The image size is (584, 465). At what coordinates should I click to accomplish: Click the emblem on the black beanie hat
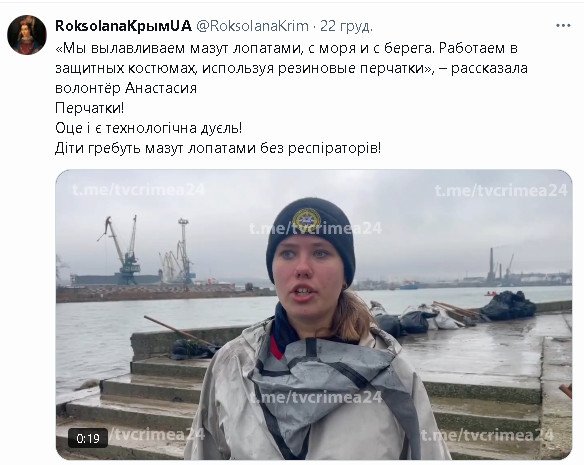pyautogui.click(x=306, y=219)
